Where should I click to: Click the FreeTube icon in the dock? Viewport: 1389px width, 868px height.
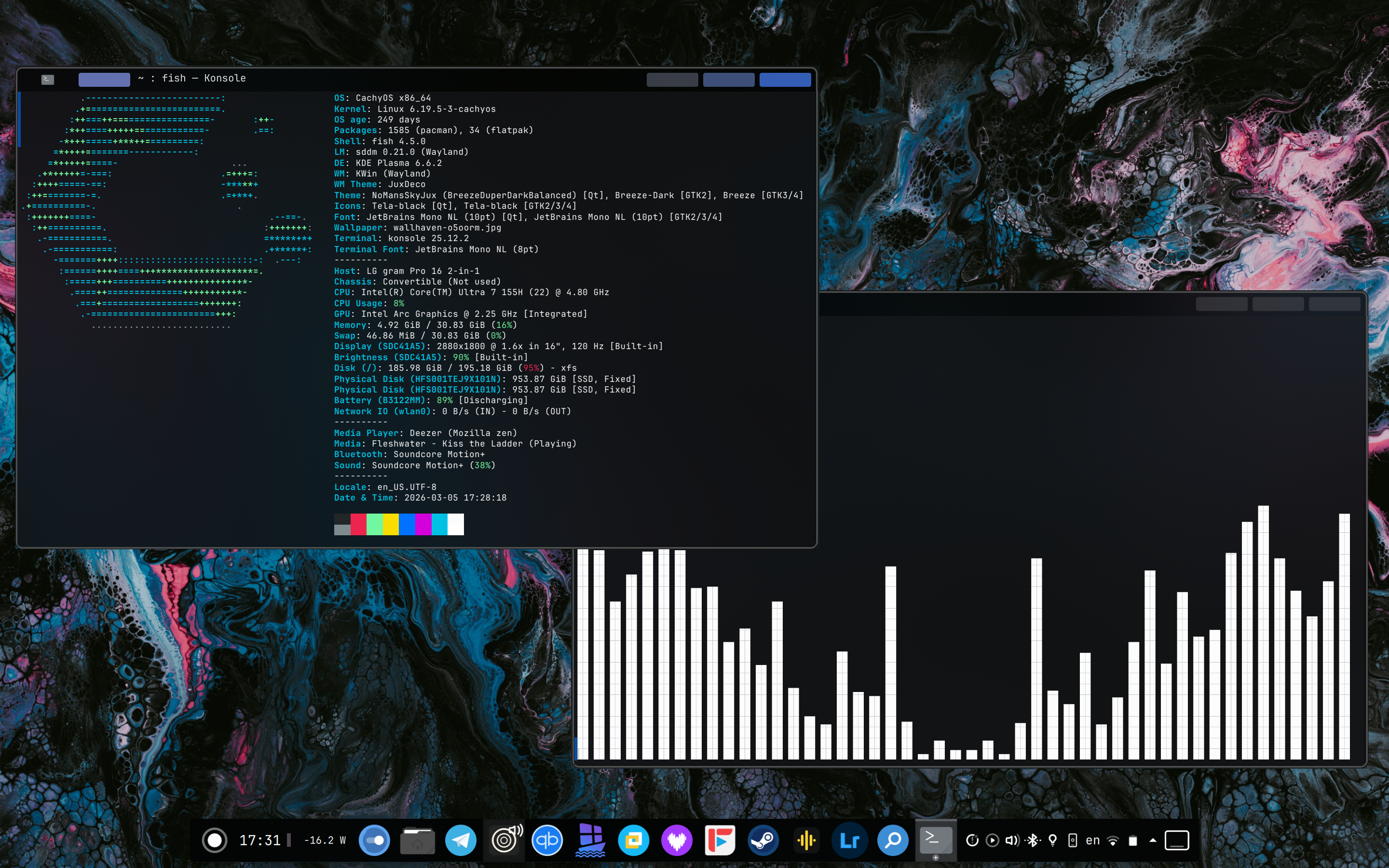[720, 841]
